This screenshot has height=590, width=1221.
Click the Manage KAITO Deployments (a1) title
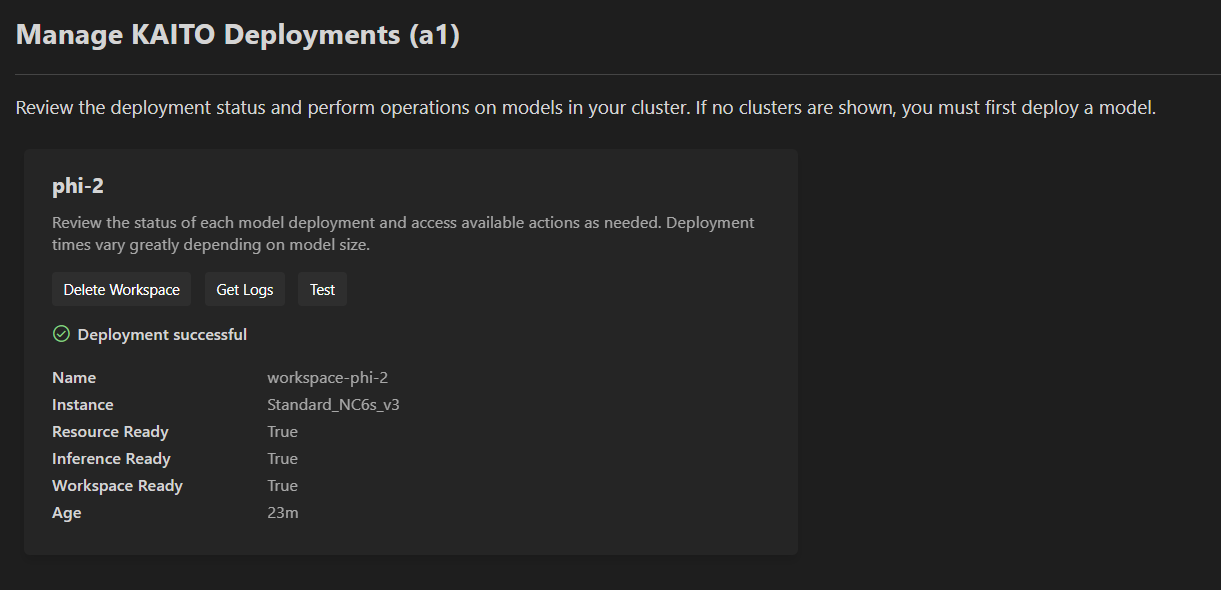pyautogui.click(x=238, y=35)
